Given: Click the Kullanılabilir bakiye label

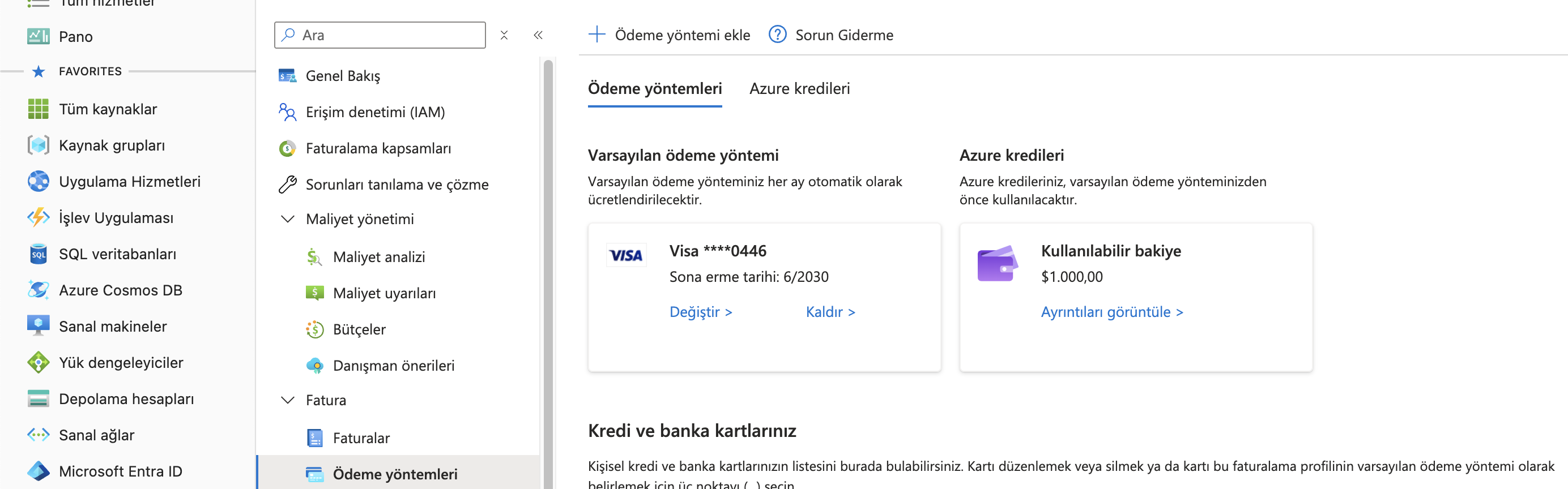Looking at the screenshot, I should click(x=1111, y=251).
